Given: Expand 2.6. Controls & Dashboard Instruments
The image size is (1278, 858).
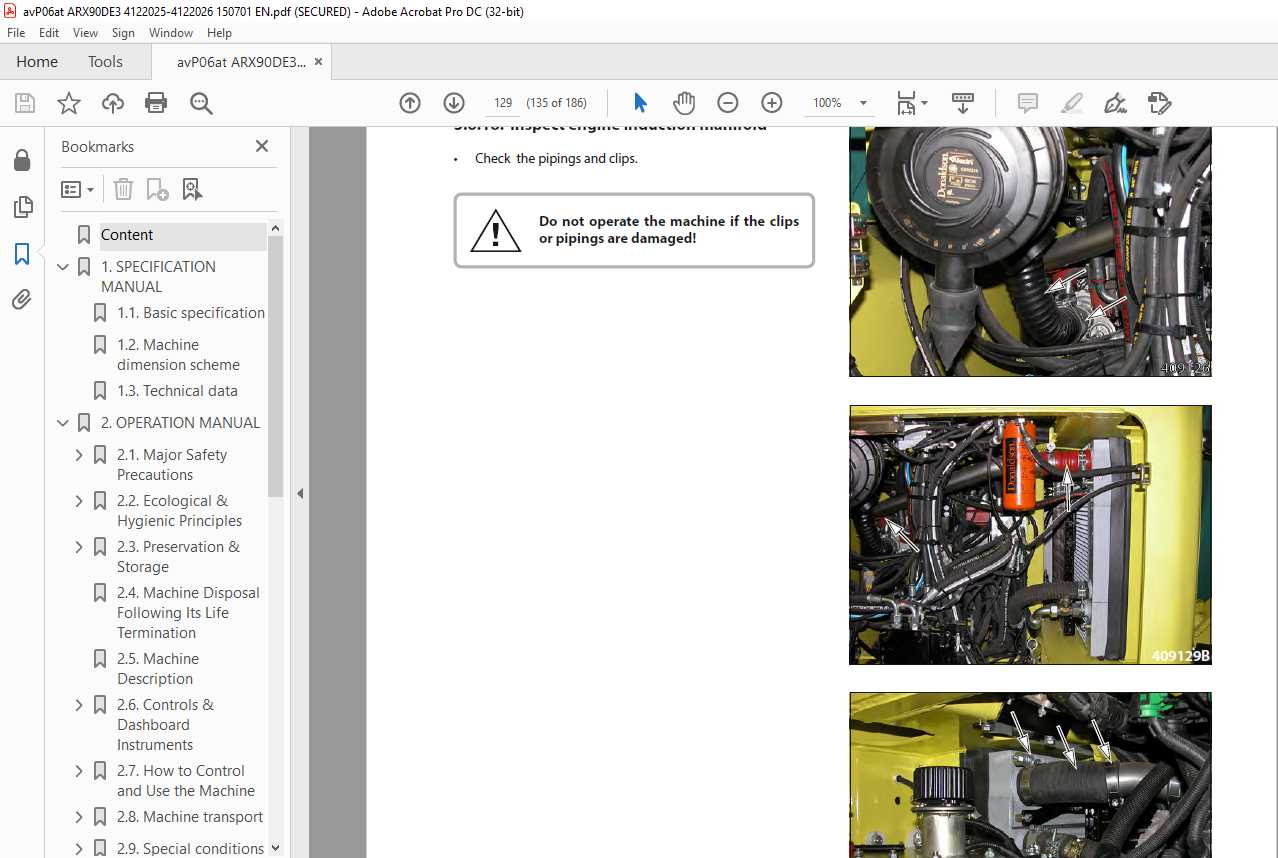Looking at the screenshot, I should (80, 705).
